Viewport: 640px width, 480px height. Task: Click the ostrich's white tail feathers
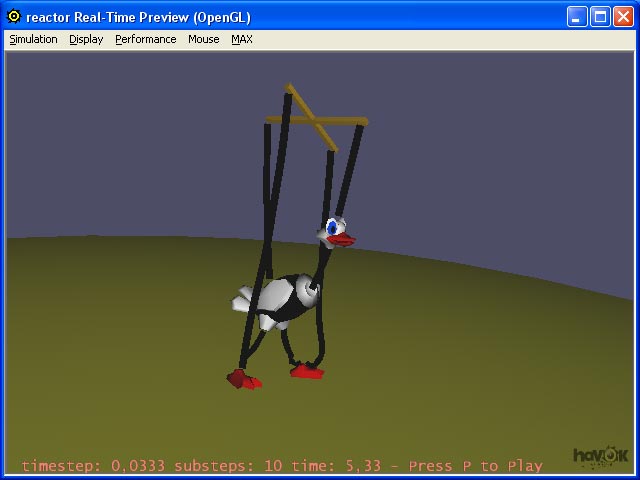coord(244,299)
